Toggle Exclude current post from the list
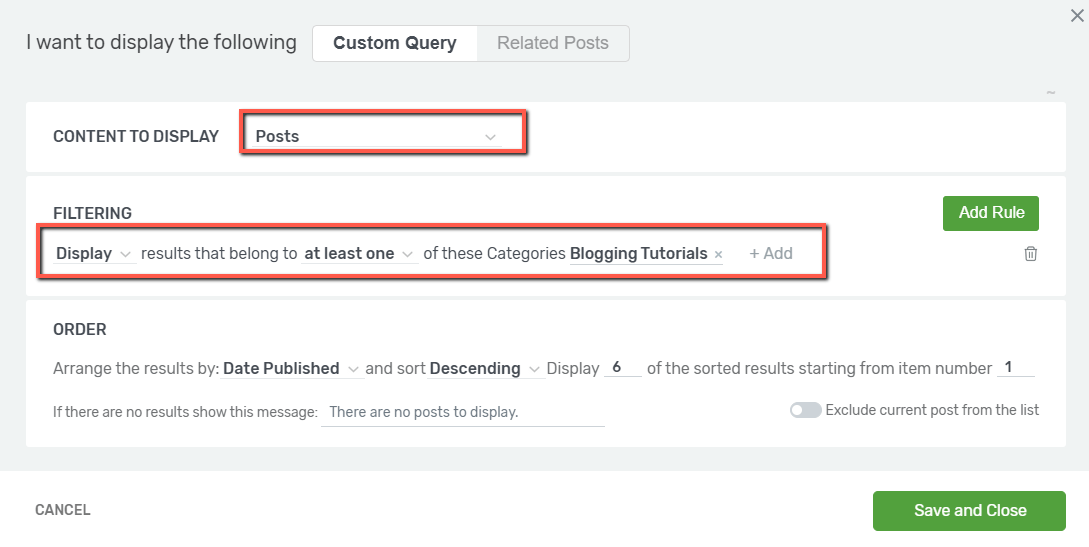The image size is (1089, 547). (x=806, y=410)
